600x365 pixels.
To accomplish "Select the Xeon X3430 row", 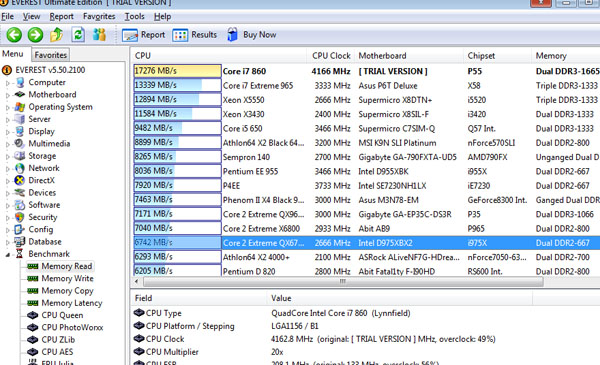I will (367, 114).
